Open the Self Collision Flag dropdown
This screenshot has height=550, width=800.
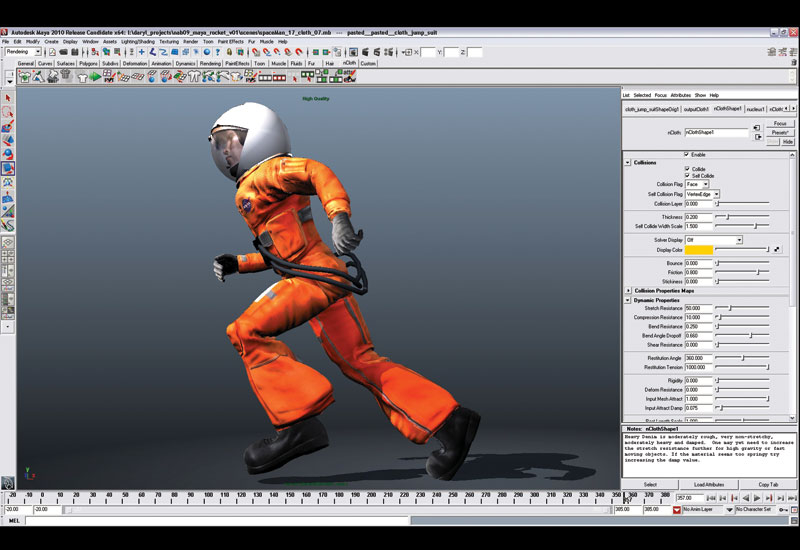click(x=702, y=194)
